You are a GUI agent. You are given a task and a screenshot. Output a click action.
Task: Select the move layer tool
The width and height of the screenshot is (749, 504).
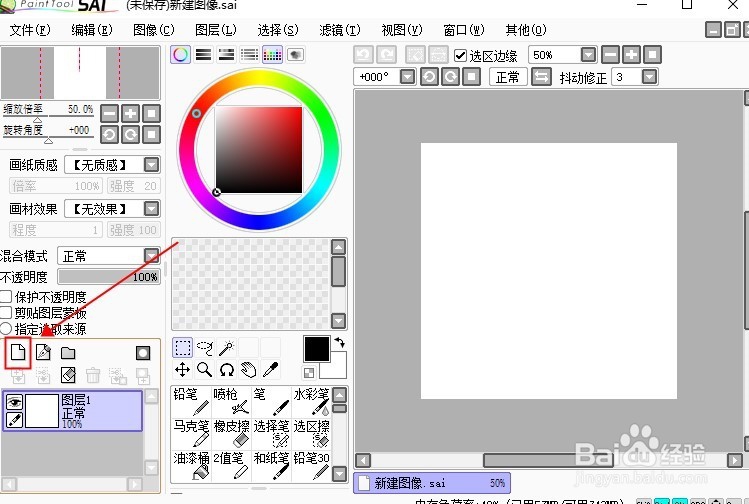182,369
